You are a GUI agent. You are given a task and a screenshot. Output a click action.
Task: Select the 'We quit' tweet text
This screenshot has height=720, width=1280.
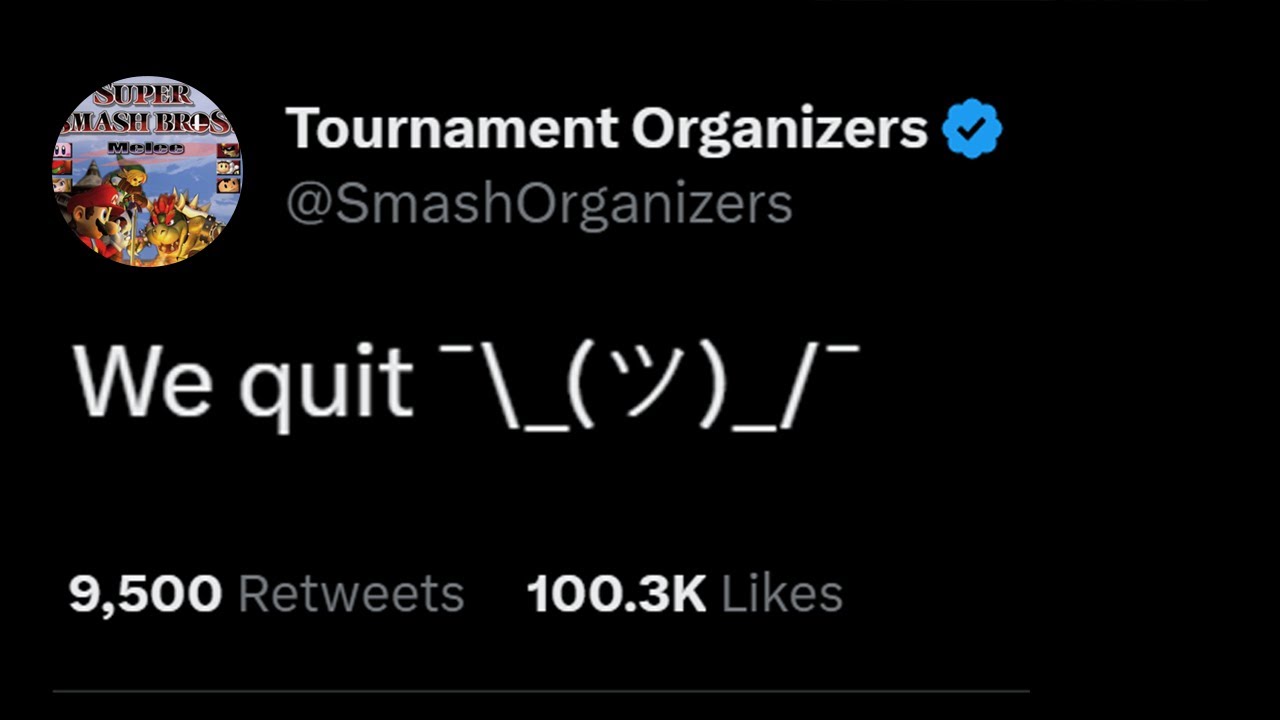(x=242, y=383)
